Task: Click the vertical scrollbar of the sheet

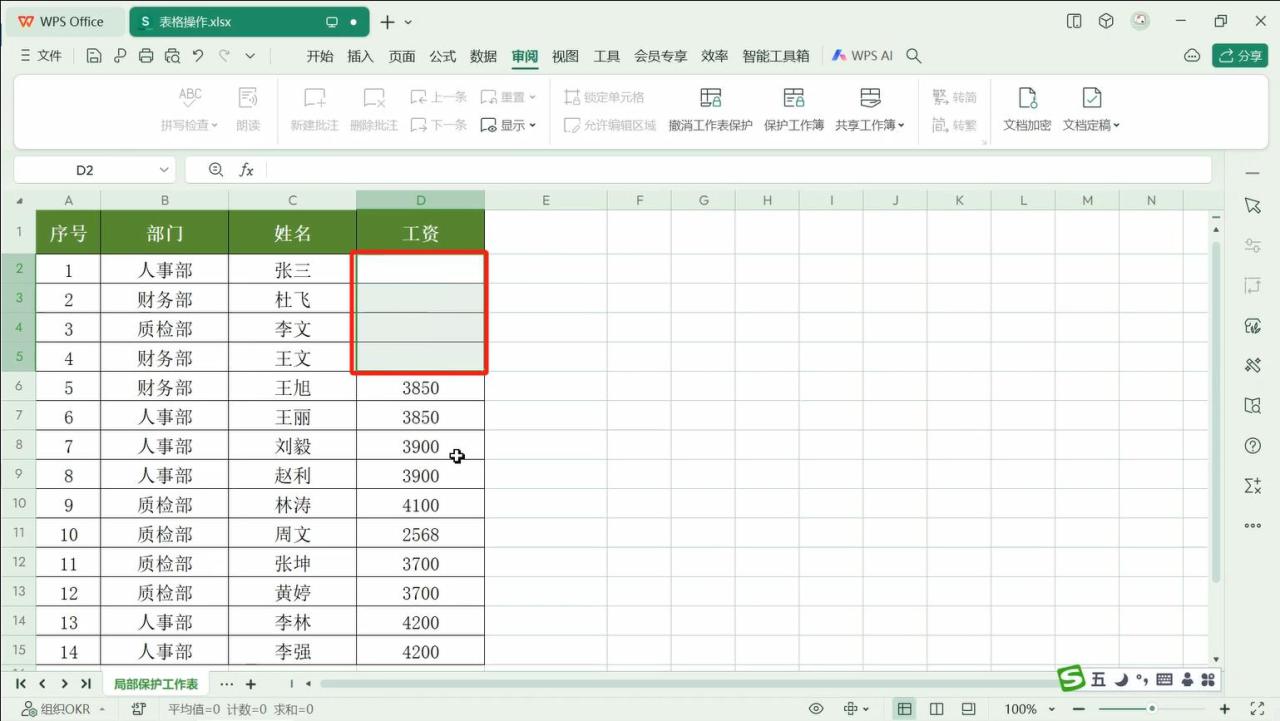Action: click(1216, 410)
